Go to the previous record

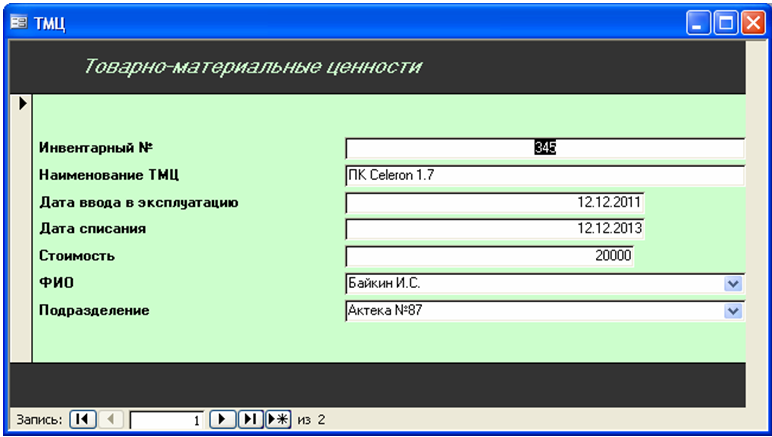point(110,420)
